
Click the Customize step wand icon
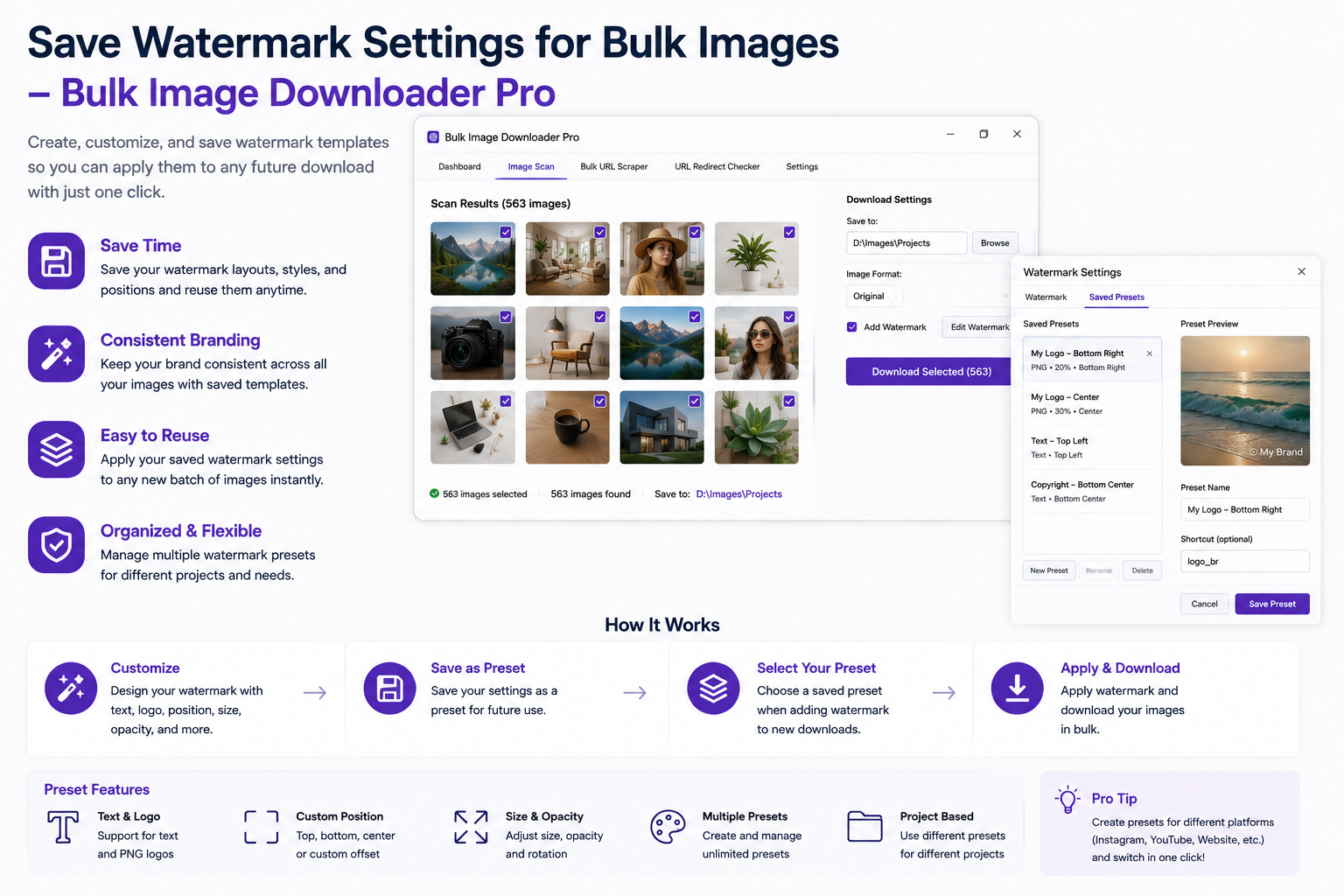point(71,689)
